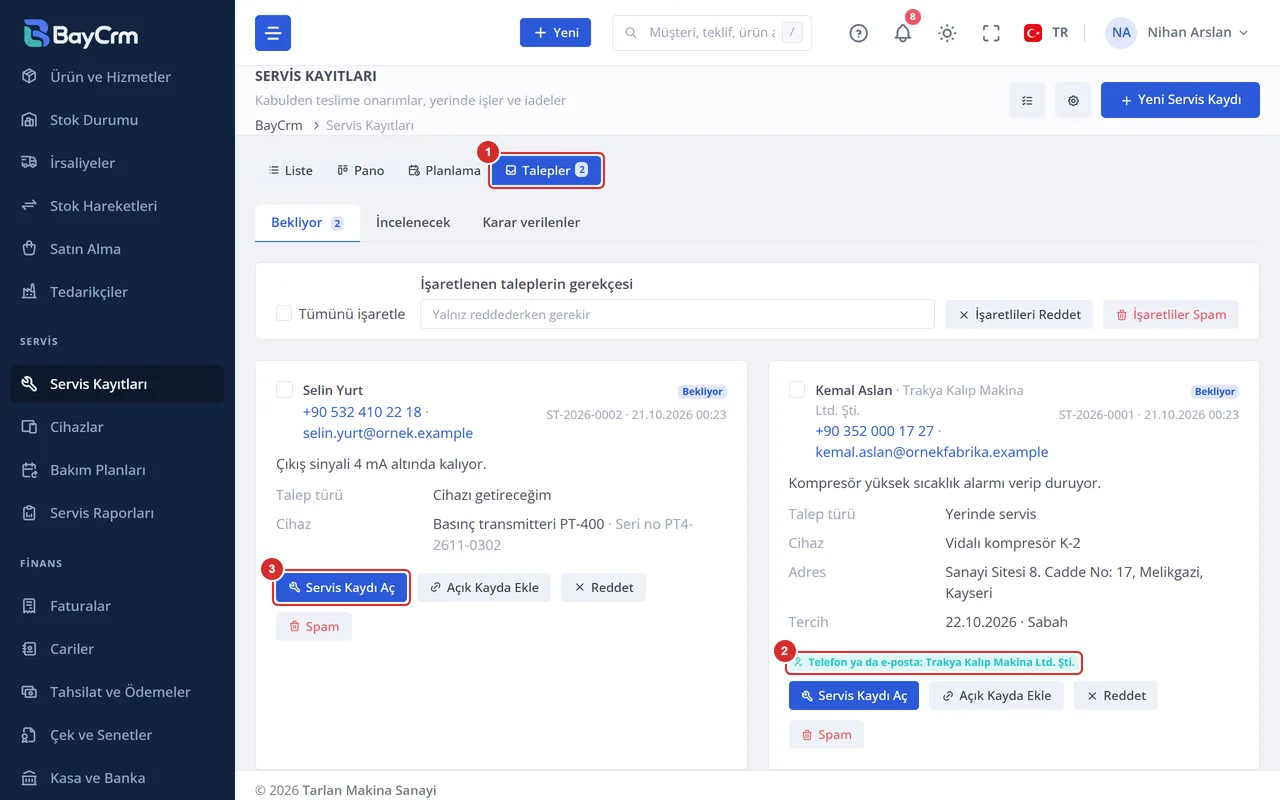This screenshot has width=1280, height=800.
Task: Open Tedarikçiler in the sidebar
Action: 117,292
